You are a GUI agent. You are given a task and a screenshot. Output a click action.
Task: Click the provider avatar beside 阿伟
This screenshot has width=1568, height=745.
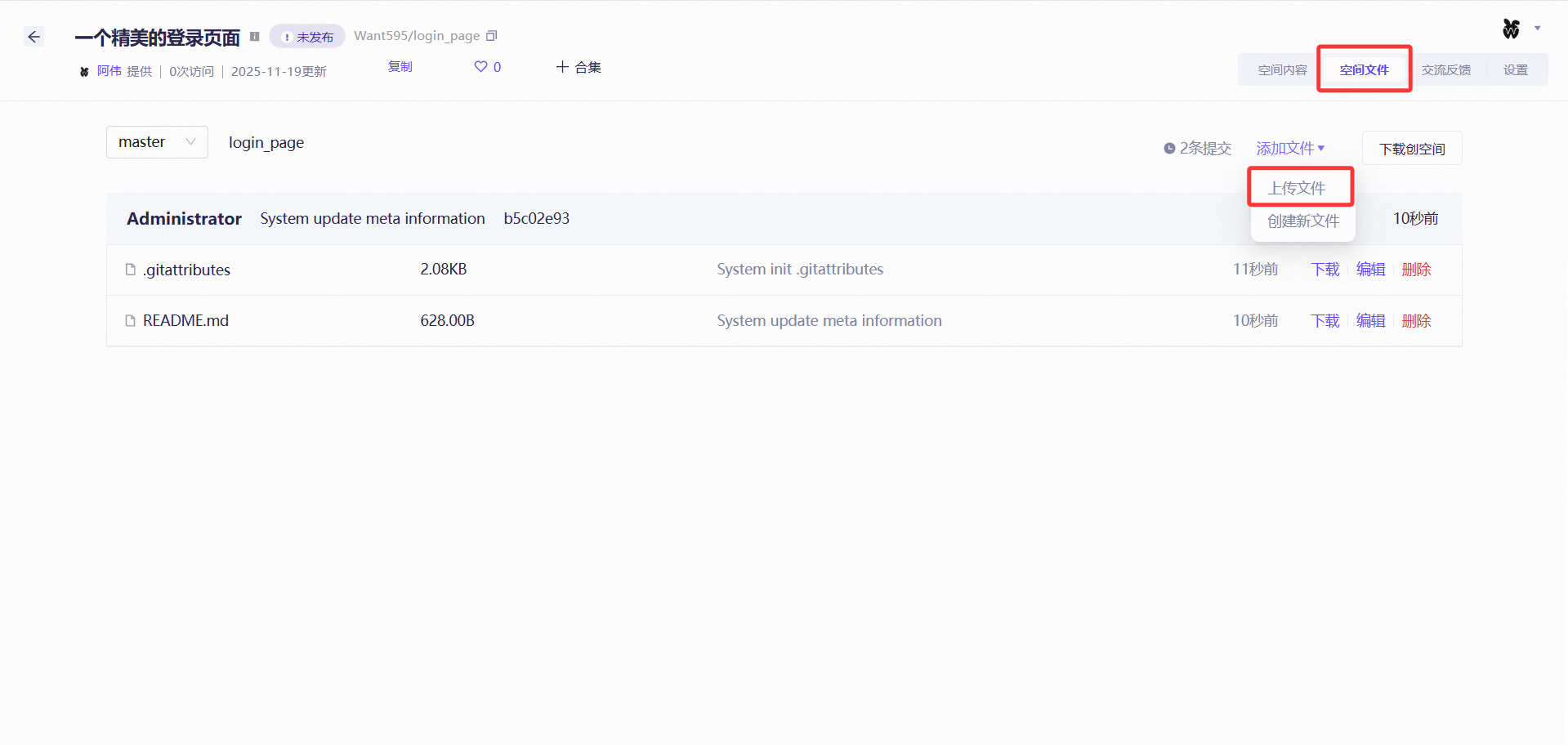coord(83,71)
